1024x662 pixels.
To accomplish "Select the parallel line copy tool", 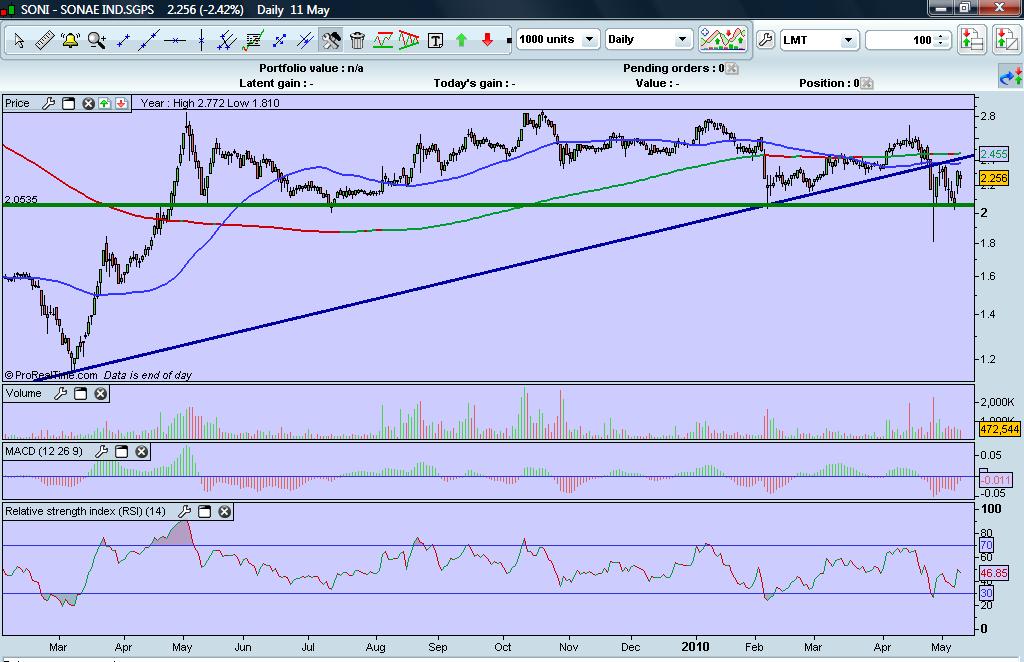I will 305,40.
